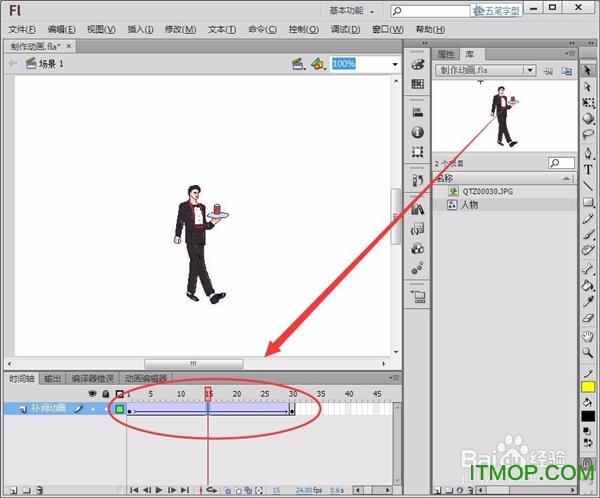Toggle show/hide all layers eye icon
This screenshot has width=600, height=498.
pos(93,394)
